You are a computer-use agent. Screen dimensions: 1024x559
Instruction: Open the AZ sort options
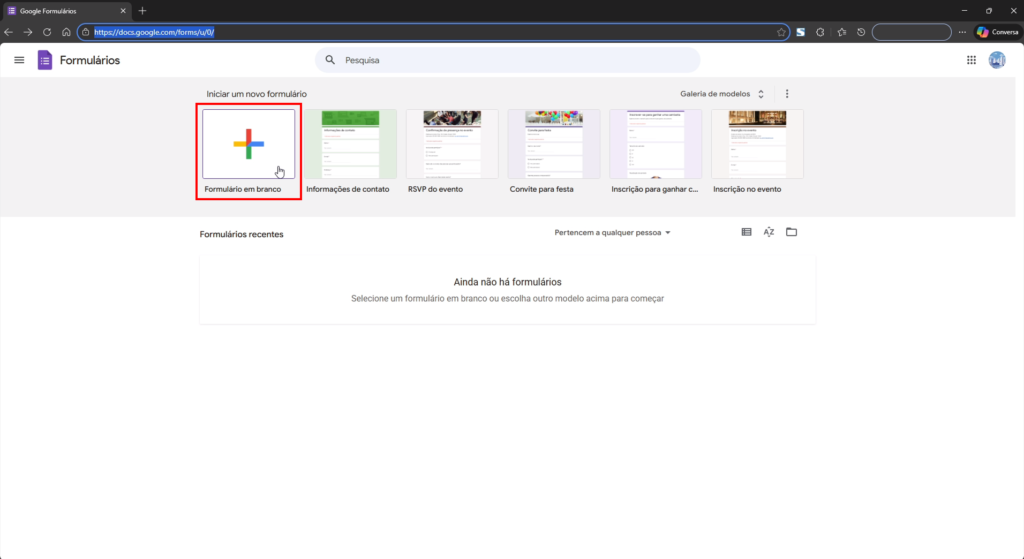pyautogui.click(x=769, y=232)
